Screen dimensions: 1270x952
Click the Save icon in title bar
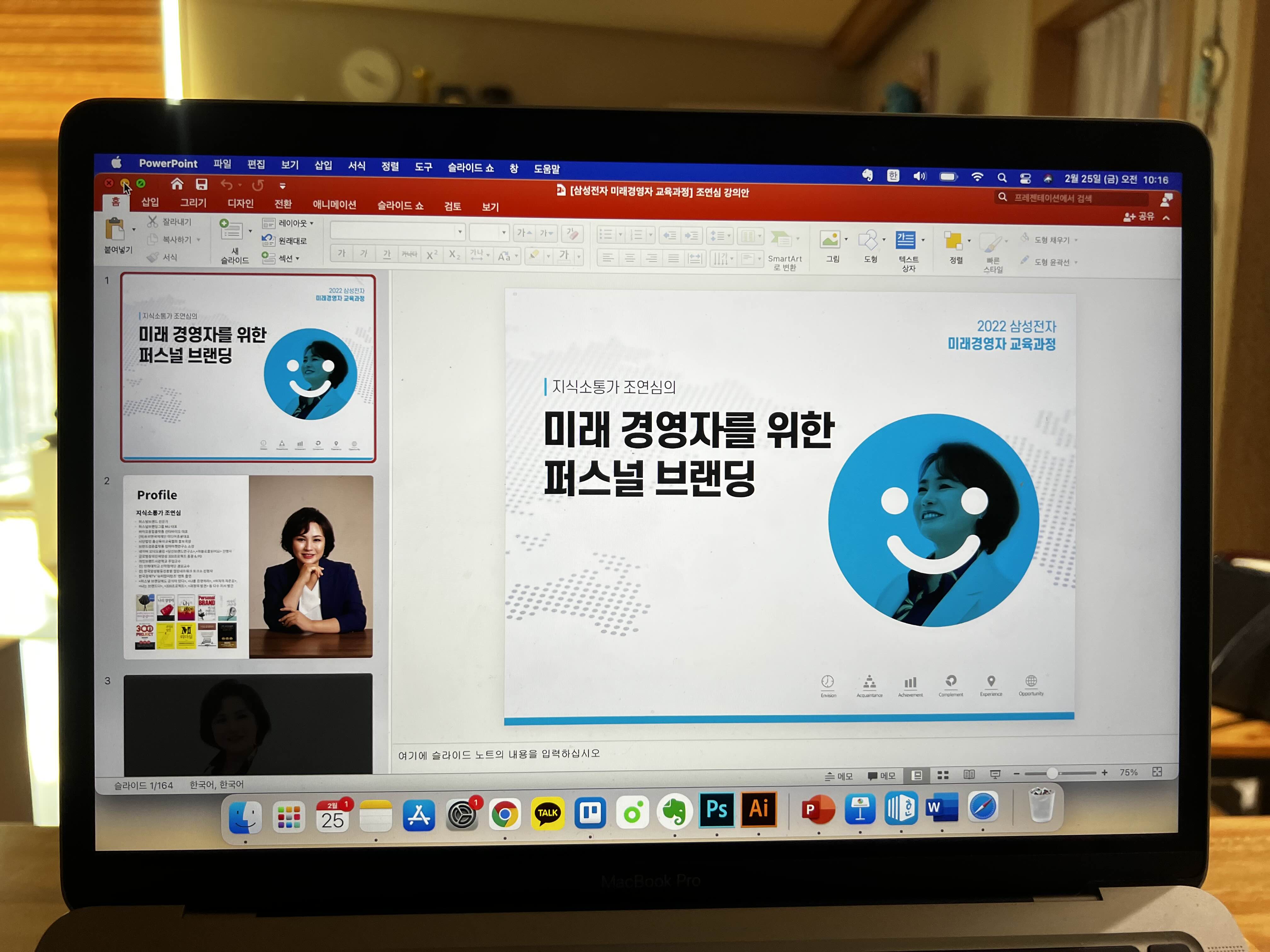pyautogui.click(x=202, y=184)
